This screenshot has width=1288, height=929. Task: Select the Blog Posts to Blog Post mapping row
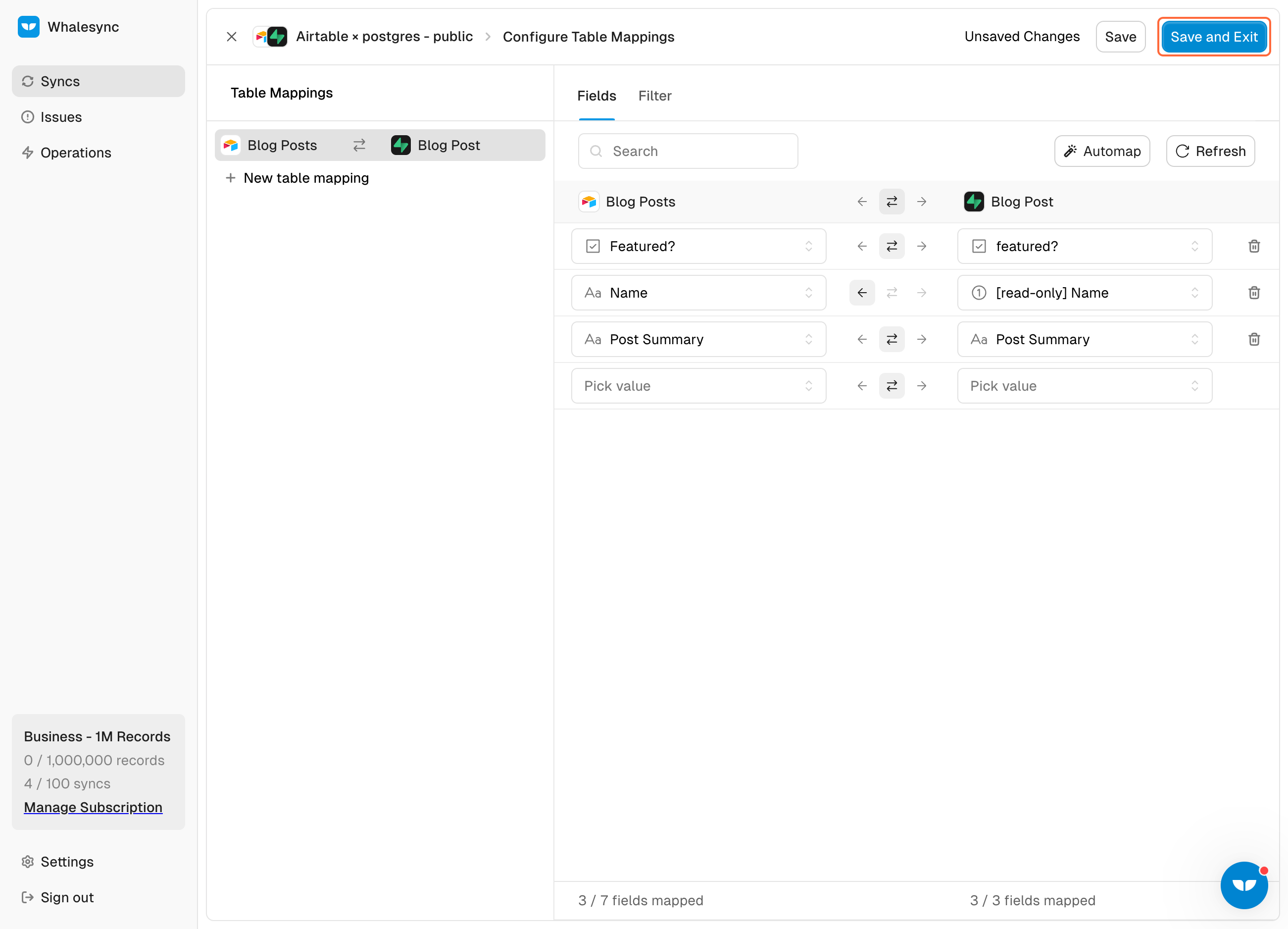coord(380,146)
